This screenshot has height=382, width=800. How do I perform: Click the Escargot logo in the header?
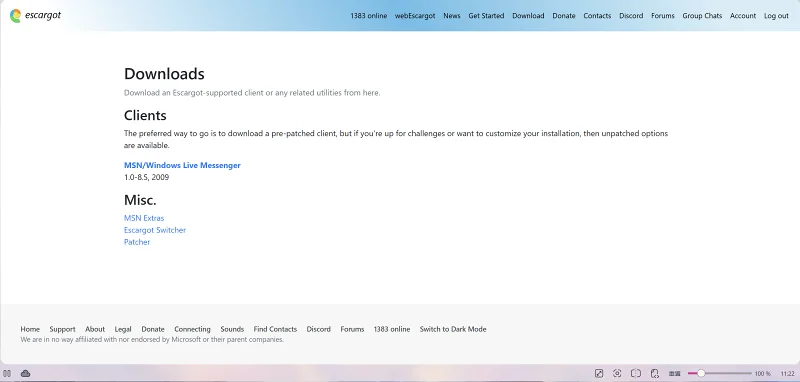click(x=35, y=16)
